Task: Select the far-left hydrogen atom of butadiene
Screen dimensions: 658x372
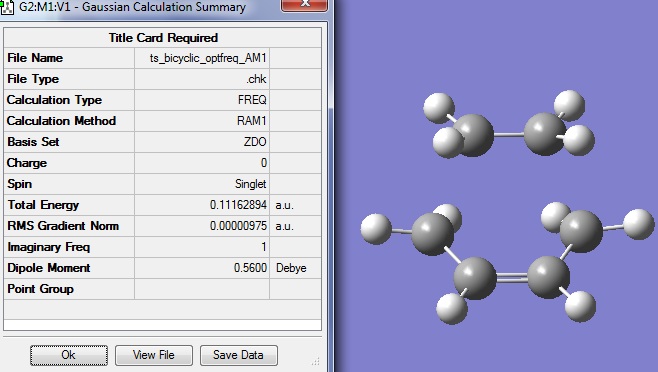Action: click(376, 229)
